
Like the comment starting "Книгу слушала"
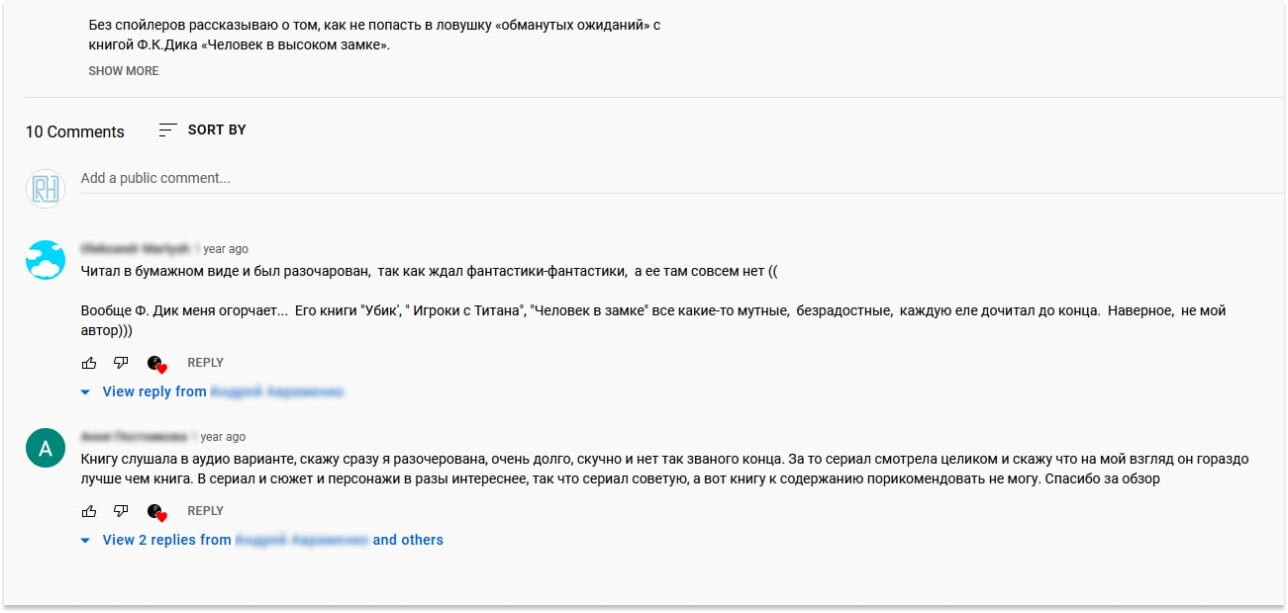pos(89,511)
